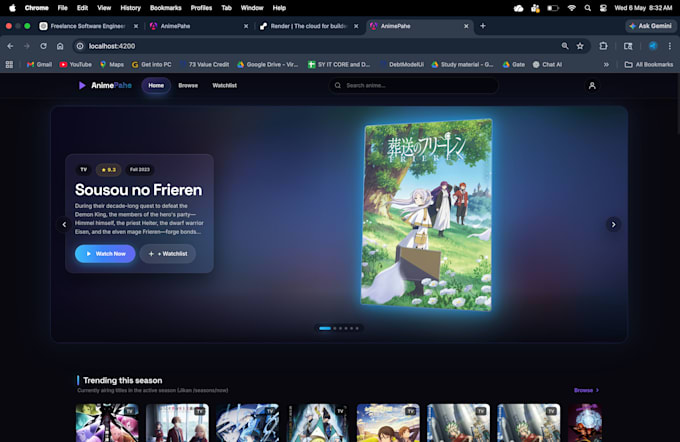Screen dimensions: 680x442
Task: Jump to the second carousel dot
Action: pos(335,328)
